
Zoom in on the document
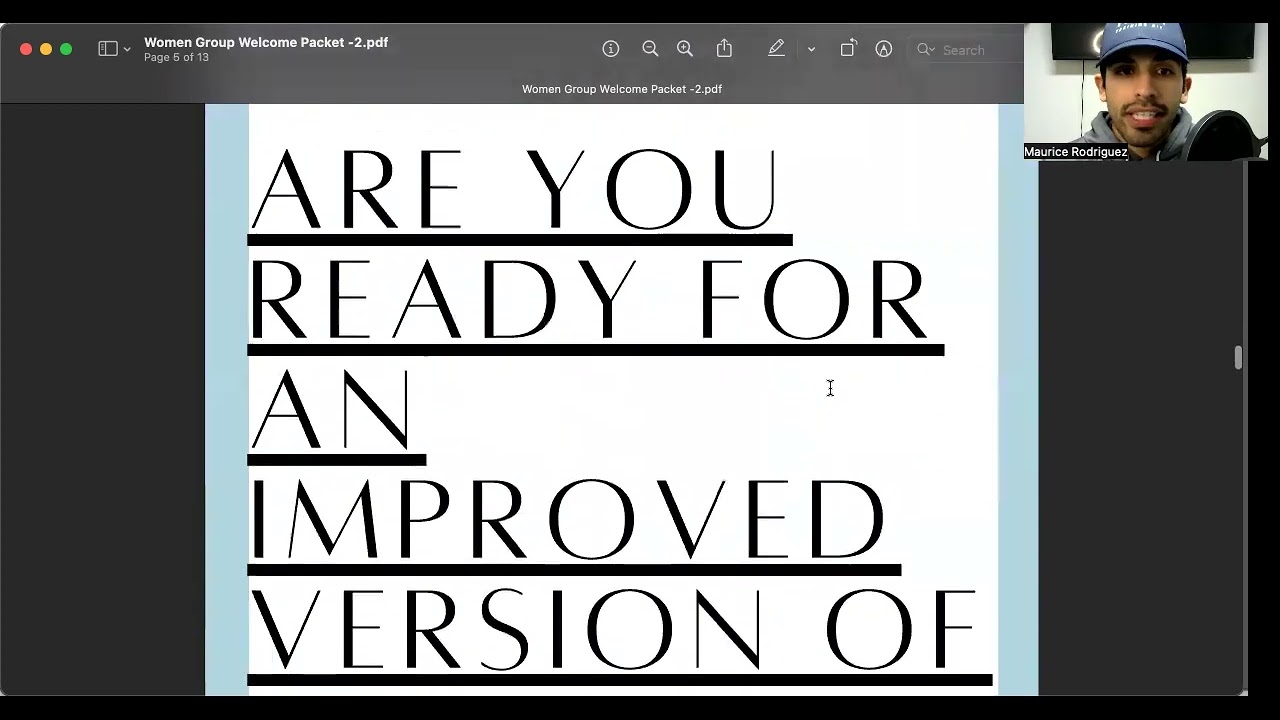tap(685, 49)
